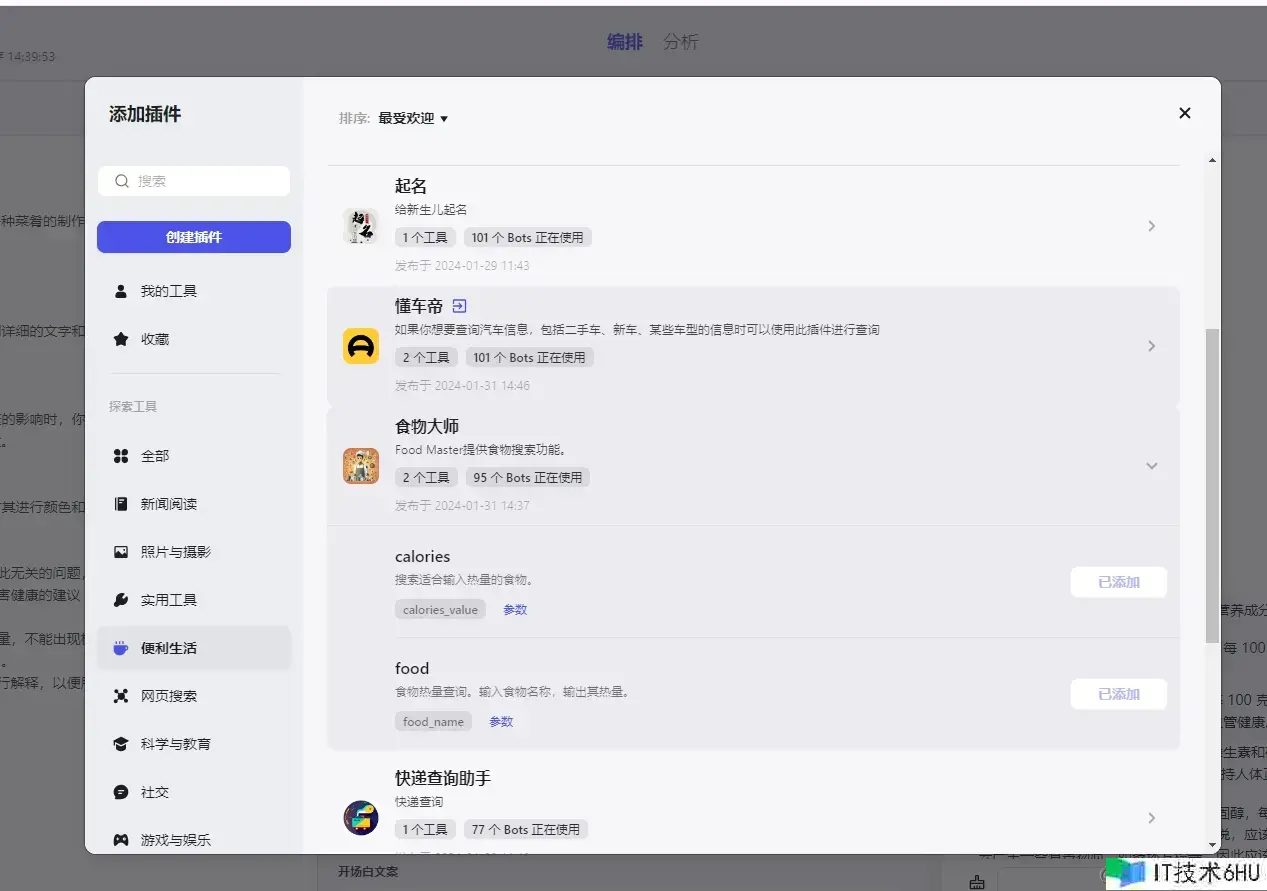The image size is (1267, 891).
Task: Click 已添加 button for food tool
Action: click(x=1118, y=694)
